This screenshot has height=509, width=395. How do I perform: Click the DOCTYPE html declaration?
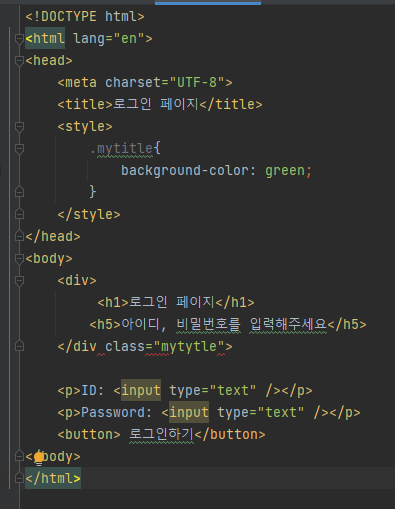pyautogui.click(x=85, y=16)
